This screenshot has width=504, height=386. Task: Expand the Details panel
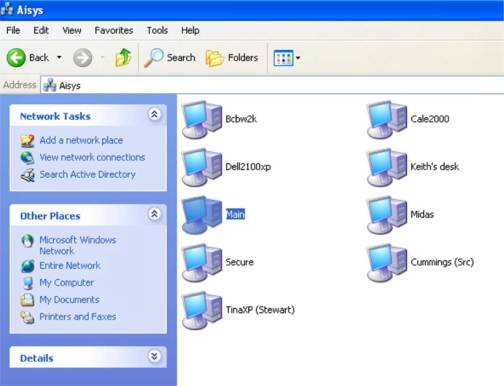pyautogui.click(x=154, y=356)
